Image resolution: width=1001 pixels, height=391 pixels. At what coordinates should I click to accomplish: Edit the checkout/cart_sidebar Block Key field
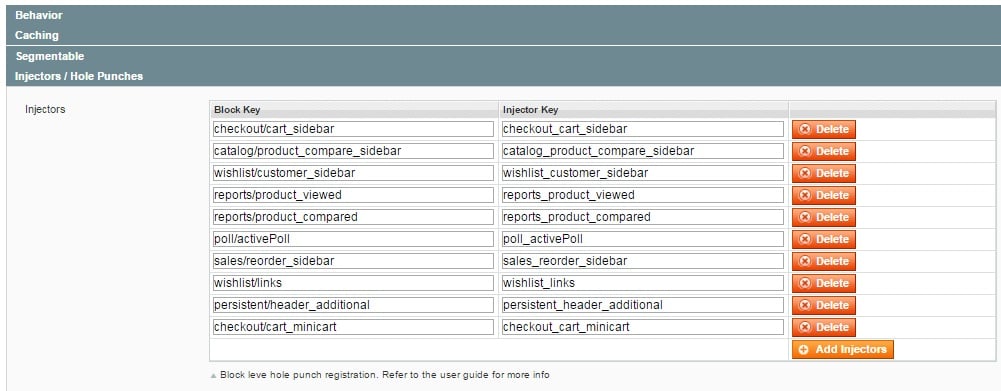point(353,129)
